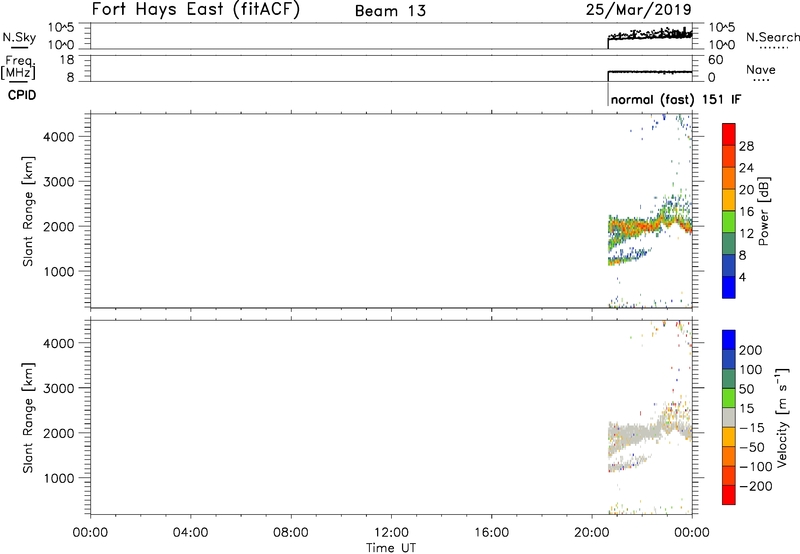This screenshot has height=554, width=800.
Task: Click the red bottom of the Velocity colorbar
Action: tap(729, 495)
